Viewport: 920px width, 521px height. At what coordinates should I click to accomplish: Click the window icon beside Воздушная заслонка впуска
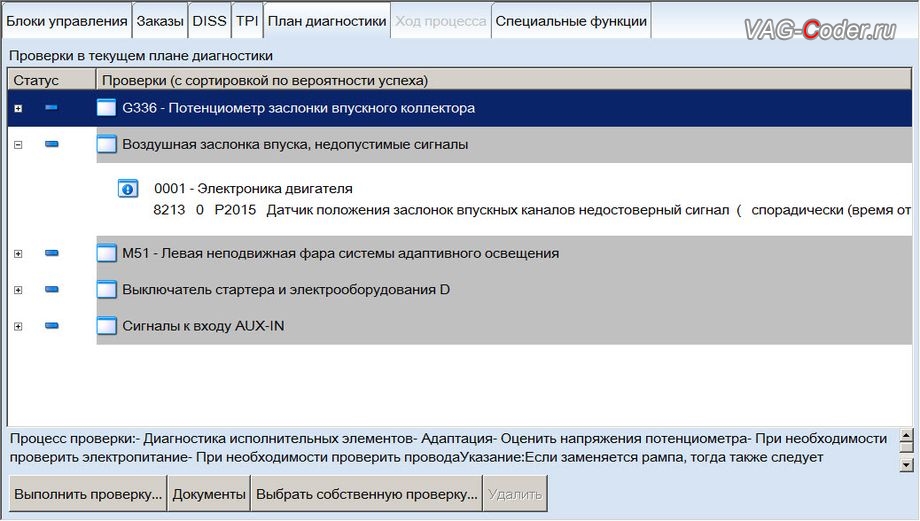pos(106,144)
